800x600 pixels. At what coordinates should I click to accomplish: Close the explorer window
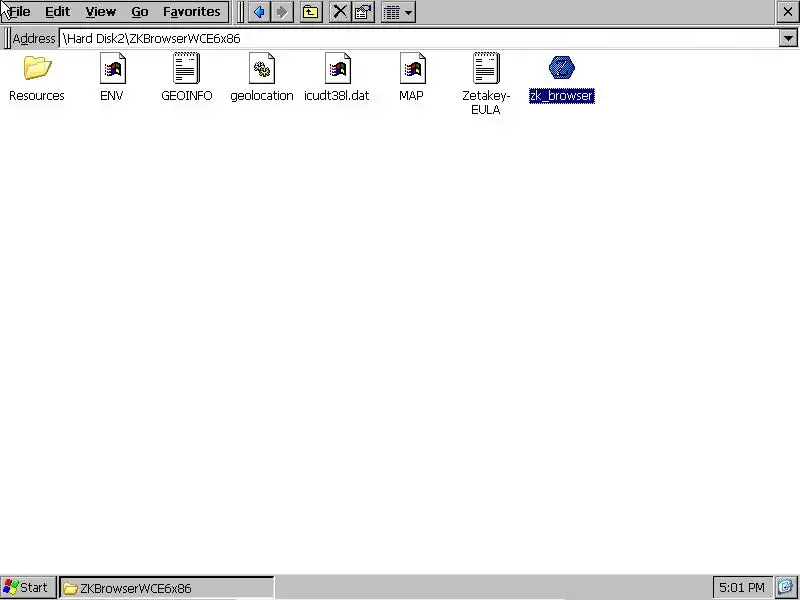tap(788, 12)
